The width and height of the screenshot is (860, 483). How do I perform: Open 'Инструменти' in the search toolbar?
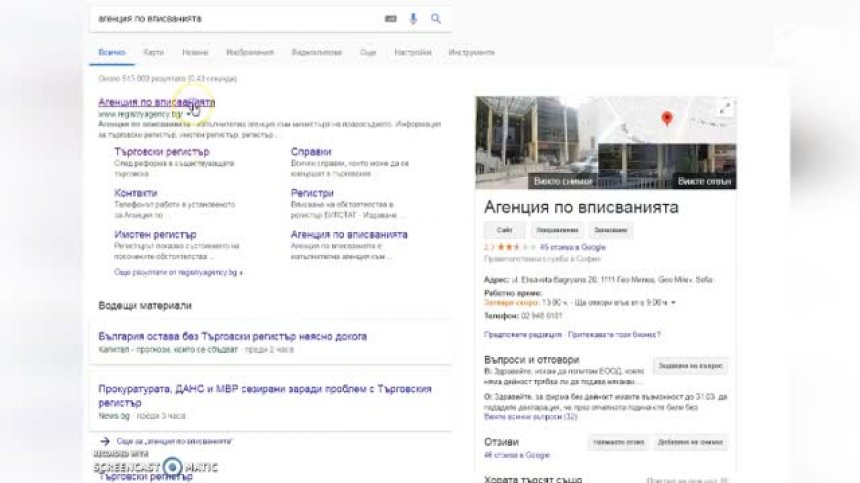471,53
